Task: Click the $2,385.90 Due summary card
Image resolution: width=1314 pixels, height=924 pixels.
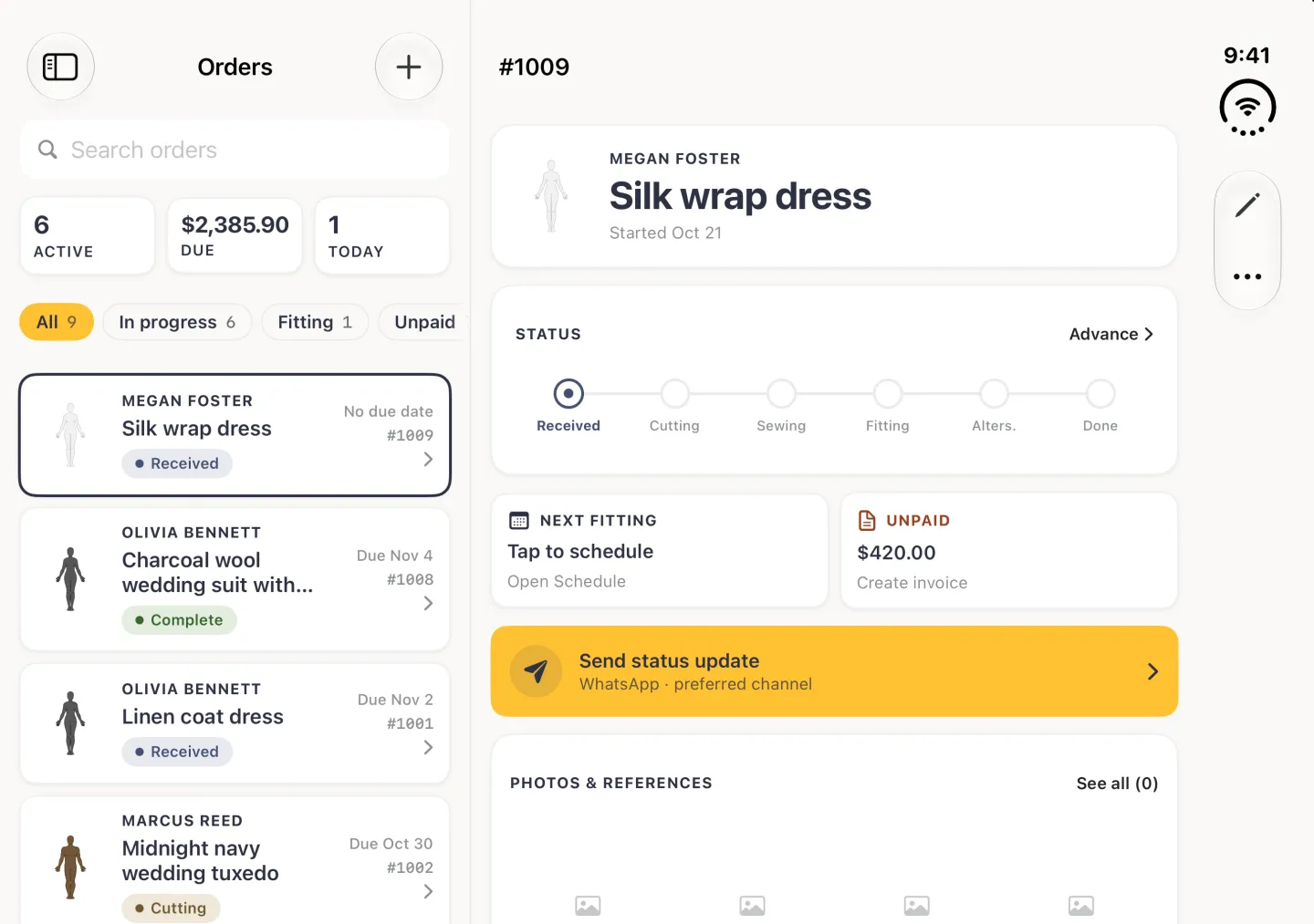Action: pos(235,235)
